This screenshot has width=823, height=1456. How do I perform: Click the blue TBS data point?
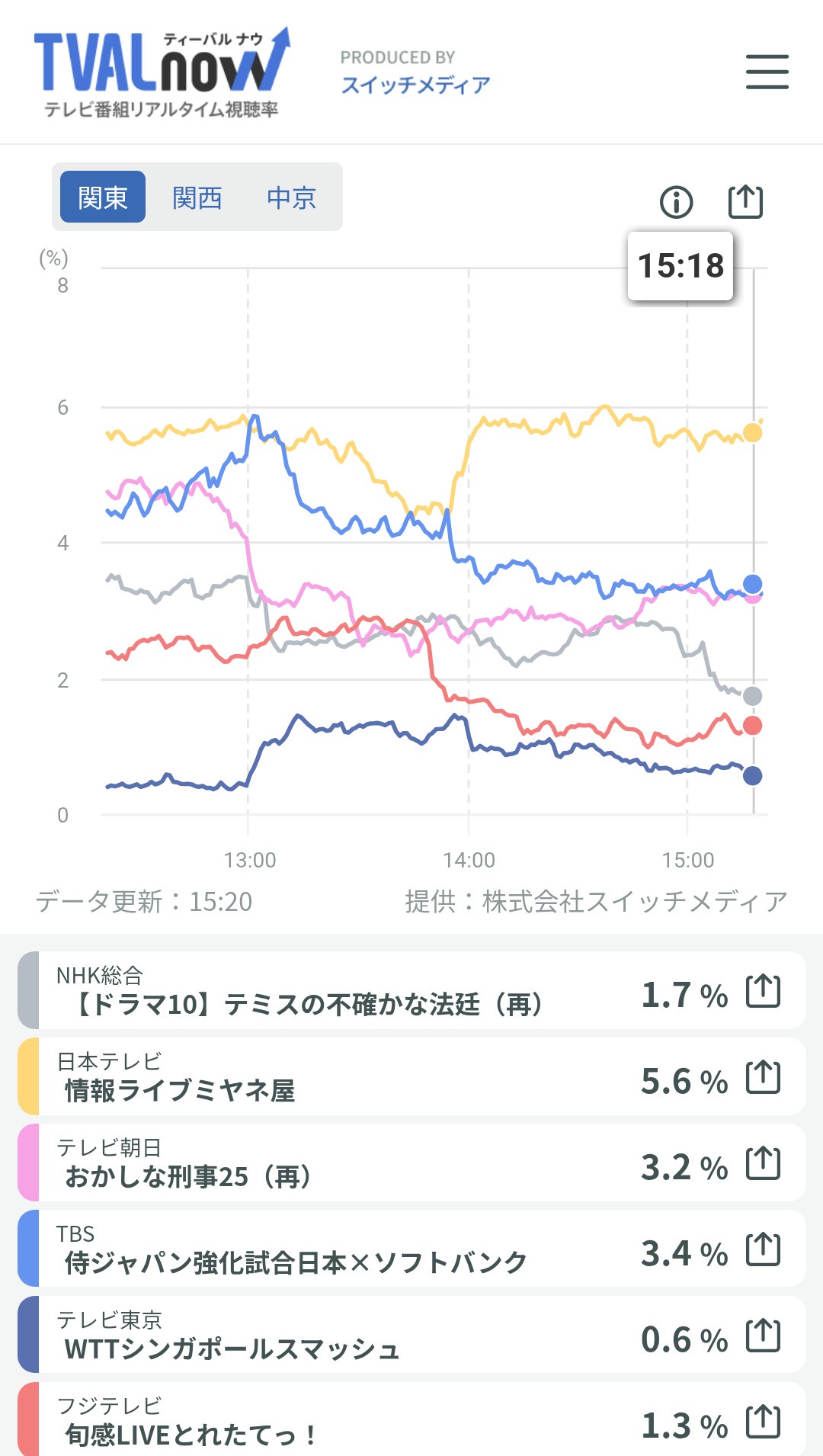752,584
